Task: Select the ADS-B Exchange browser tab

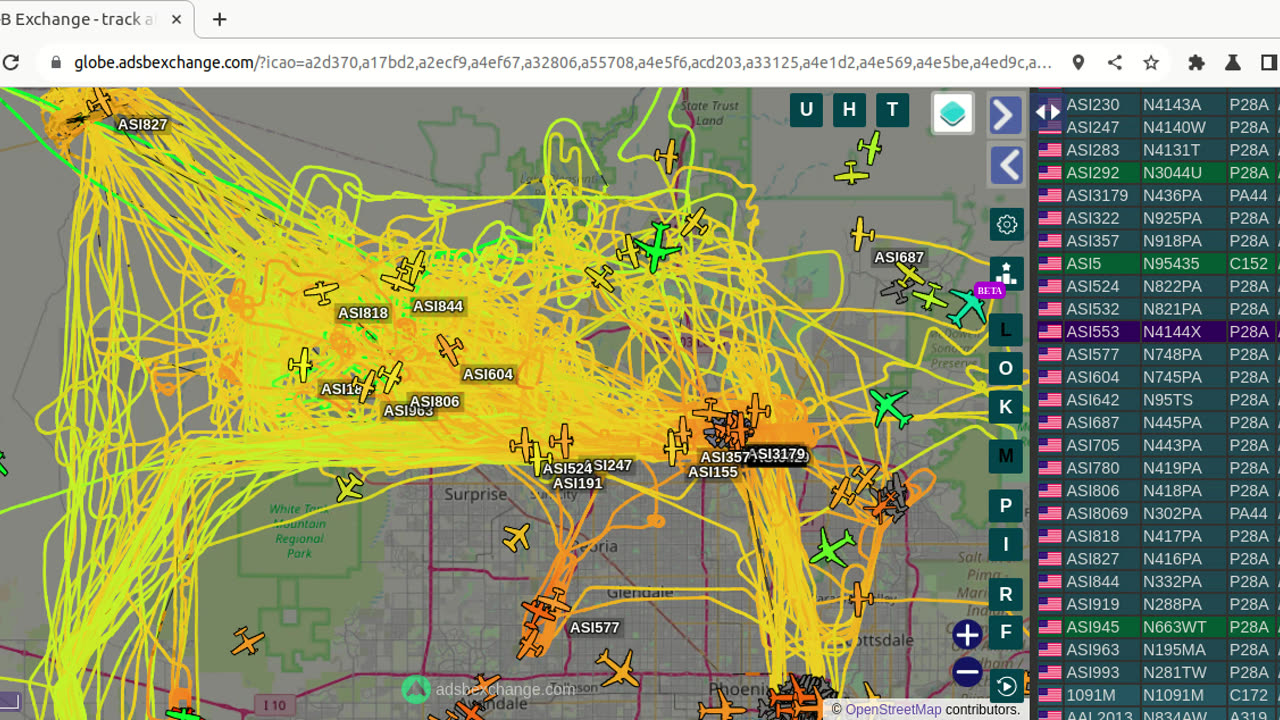Action: [x=95, y=20]
